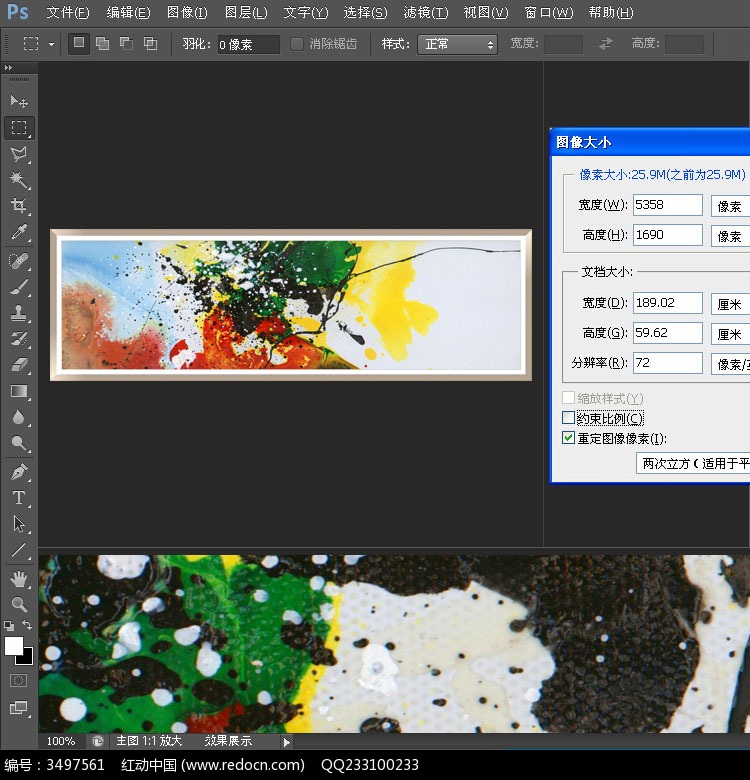Open the tool preset picker arrow

[x=51, y=44]
